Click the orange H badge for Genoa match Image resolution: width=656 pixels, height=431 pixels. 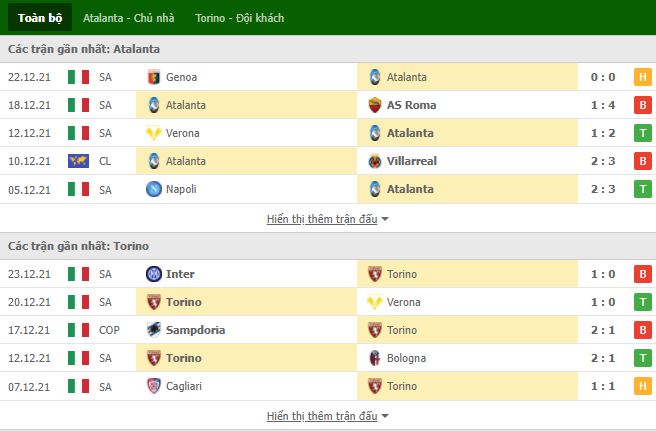[x=643, y=77]
